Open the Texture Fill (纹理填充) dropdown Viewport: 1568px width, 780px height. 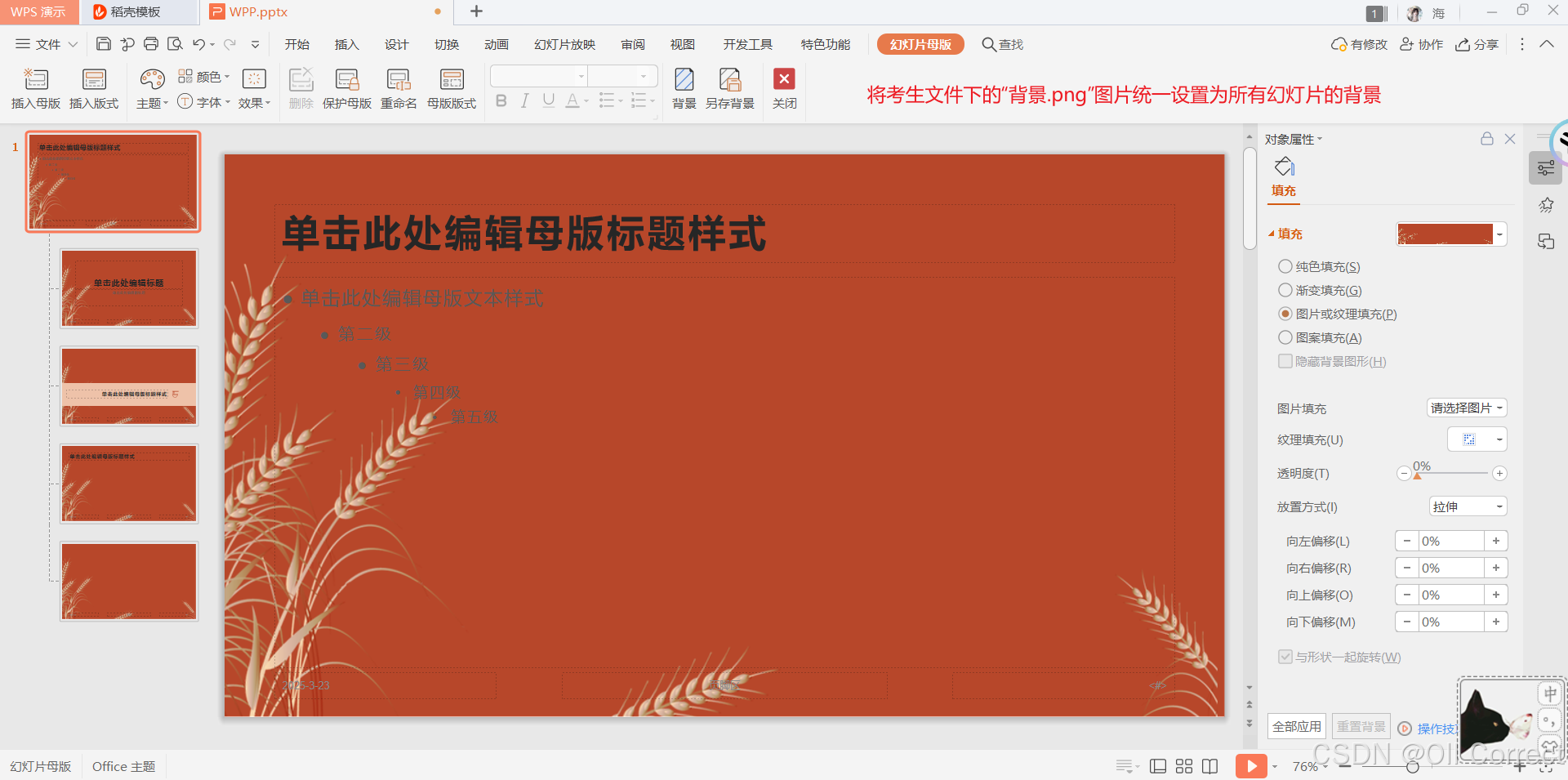coord(1477,439)
